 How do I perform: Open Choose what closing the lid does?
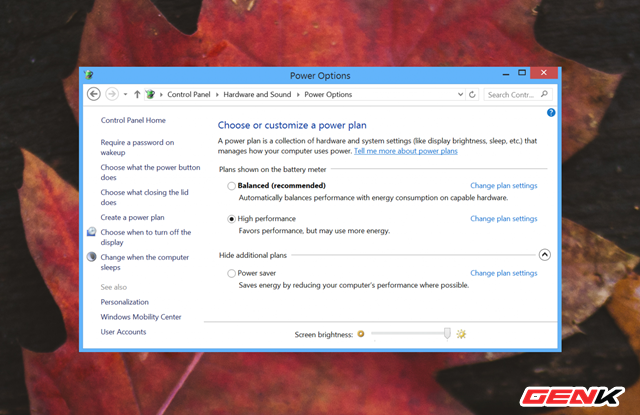[144, 197]
